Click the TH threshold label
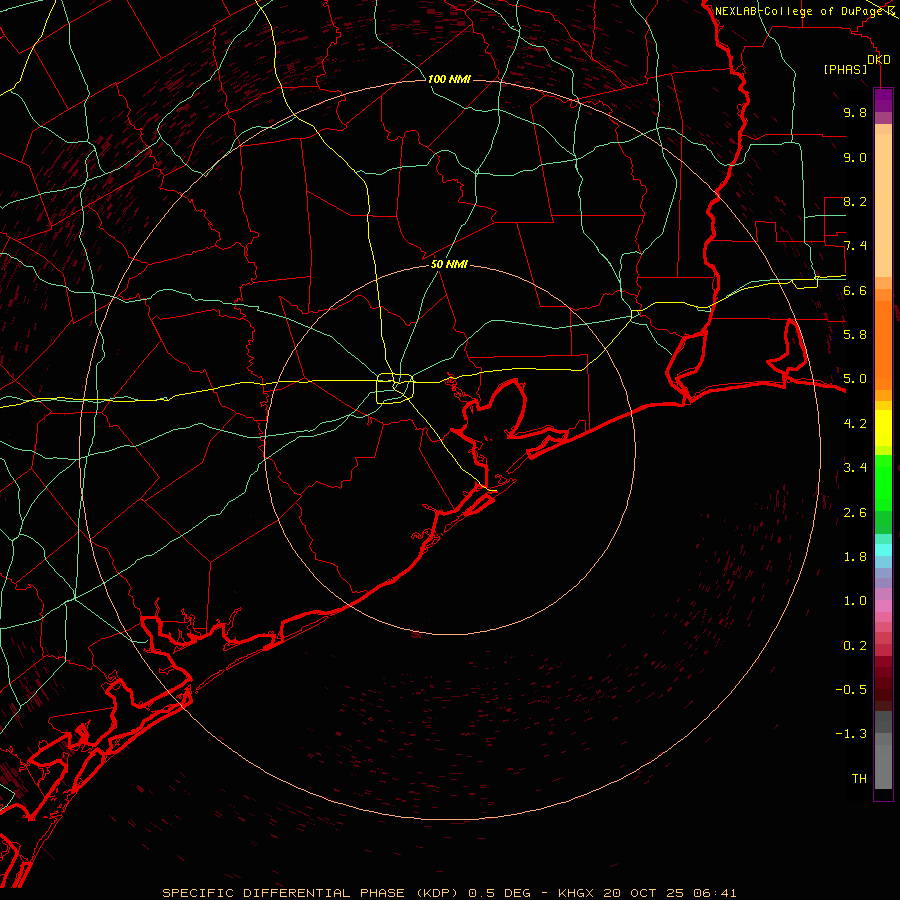 (x=859, y=778)
